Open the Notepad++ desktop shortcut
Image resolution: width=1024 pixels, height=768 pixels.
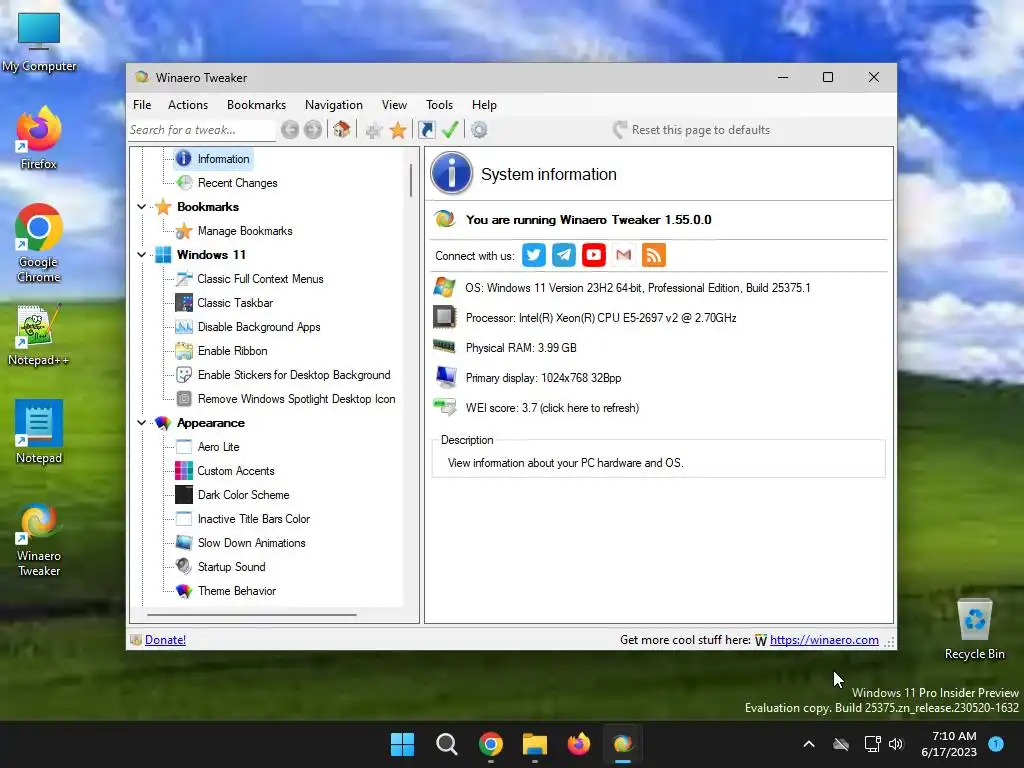click(39, 335)
